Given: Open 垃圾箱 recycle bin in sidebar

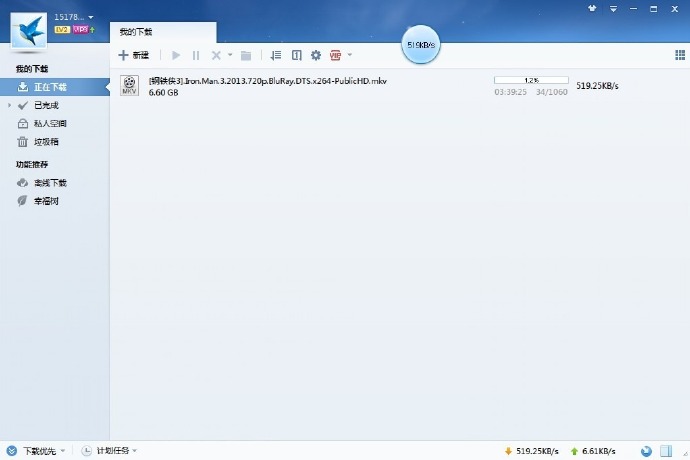Looking at the screenshot, I should [x=45, y=142].
